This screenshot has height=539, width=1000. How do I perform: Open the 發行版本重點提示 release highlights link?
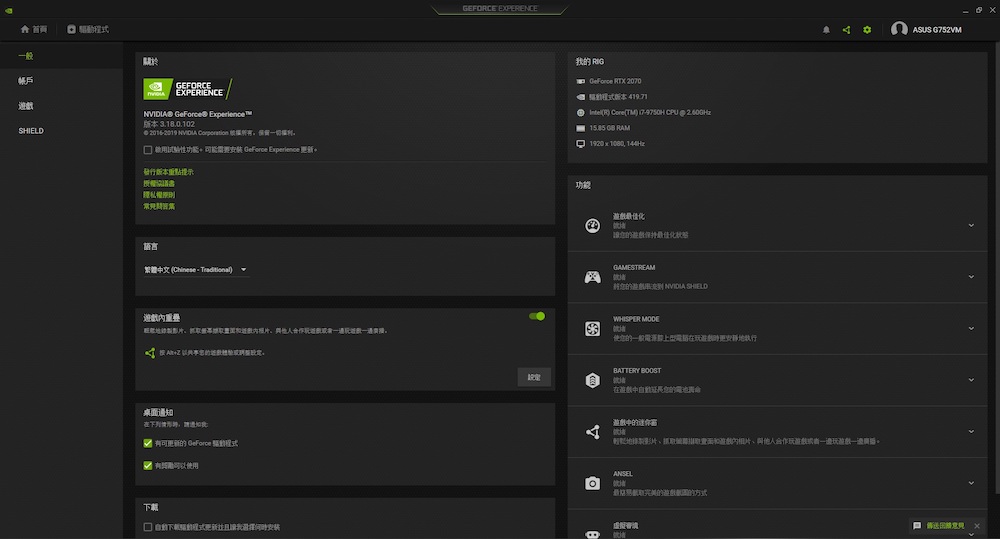[169, 172]
